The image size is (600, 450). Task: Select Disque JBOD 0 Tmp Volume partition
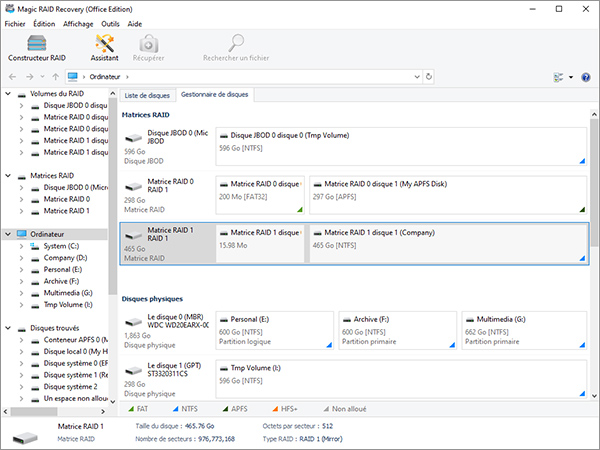[x=401, y=147]
